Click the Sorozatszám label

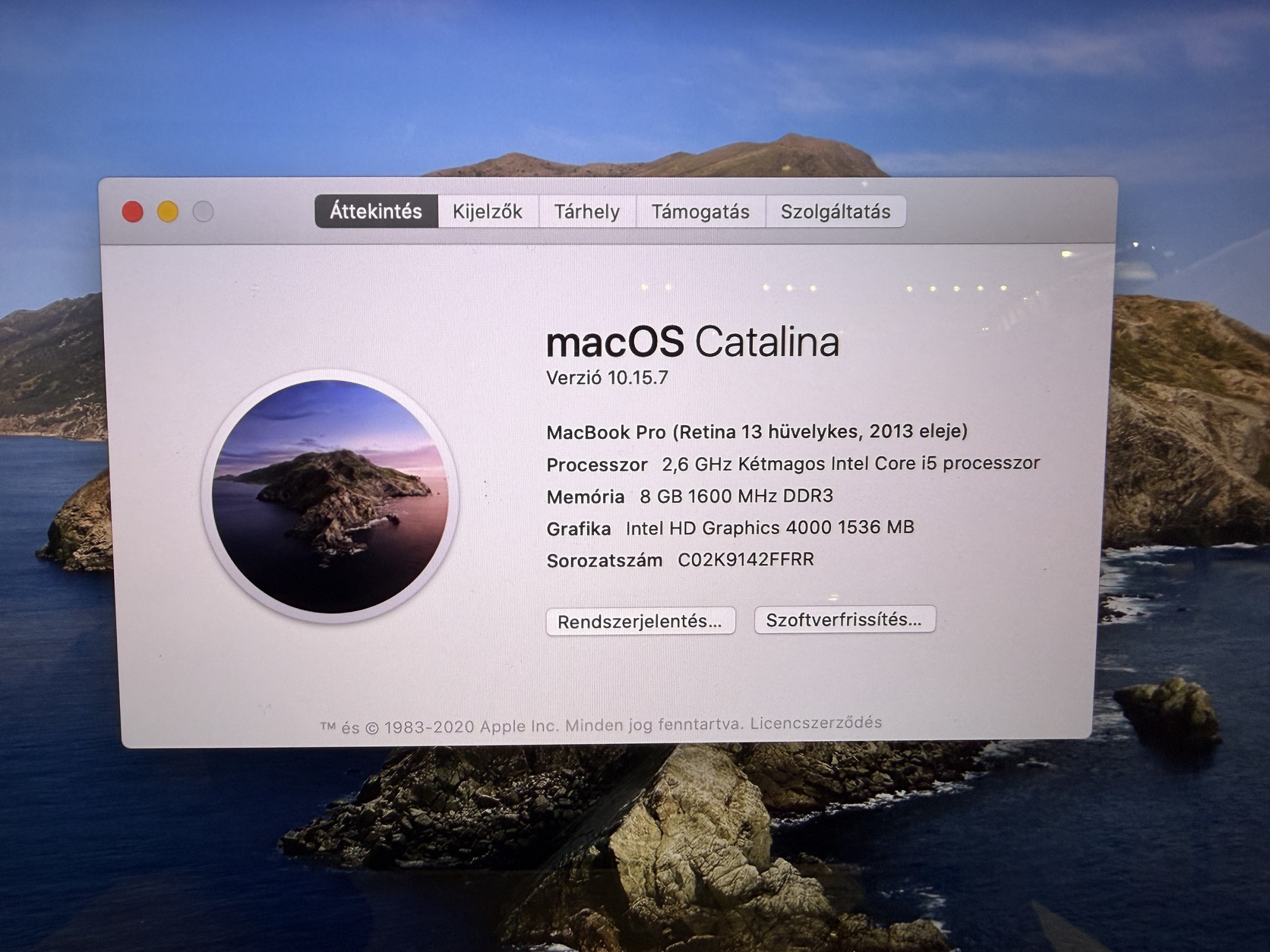[605, 561]
